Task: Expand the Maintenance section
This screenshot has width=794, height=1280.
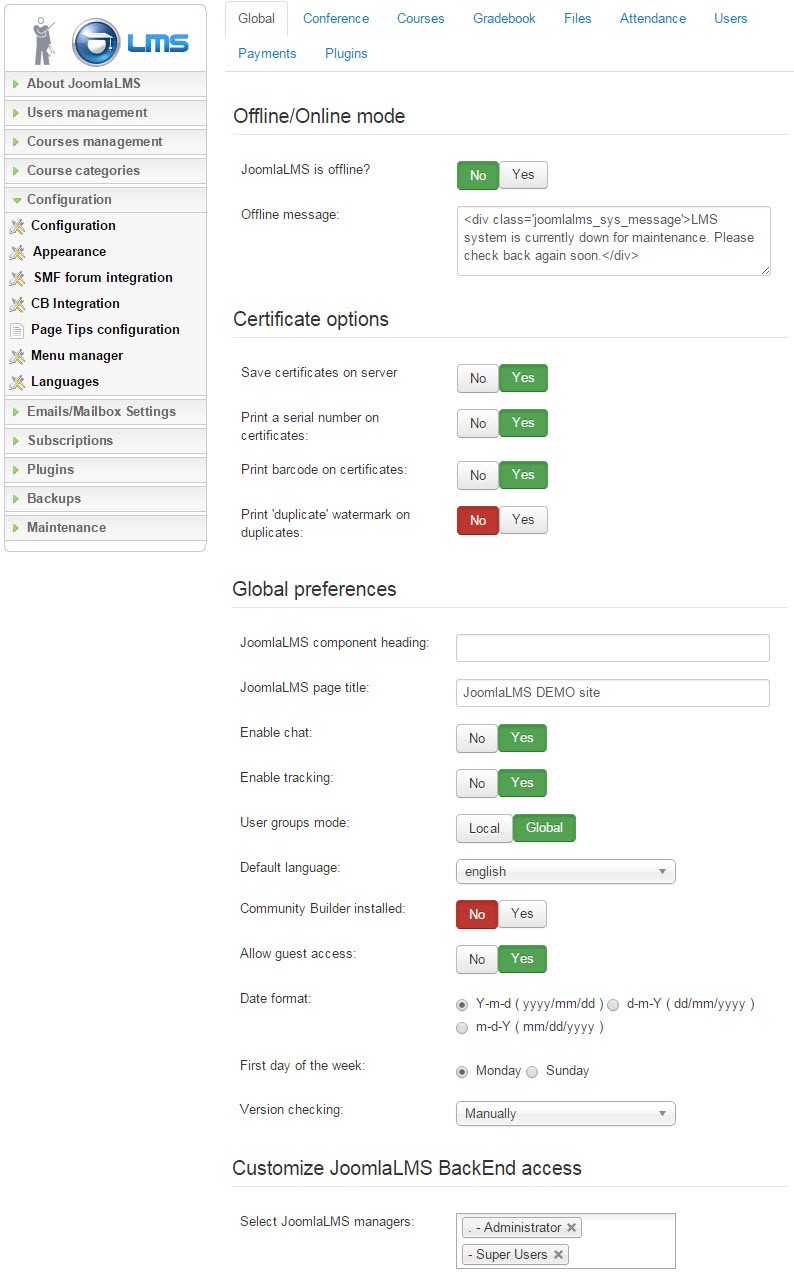Action: (105, 528)
